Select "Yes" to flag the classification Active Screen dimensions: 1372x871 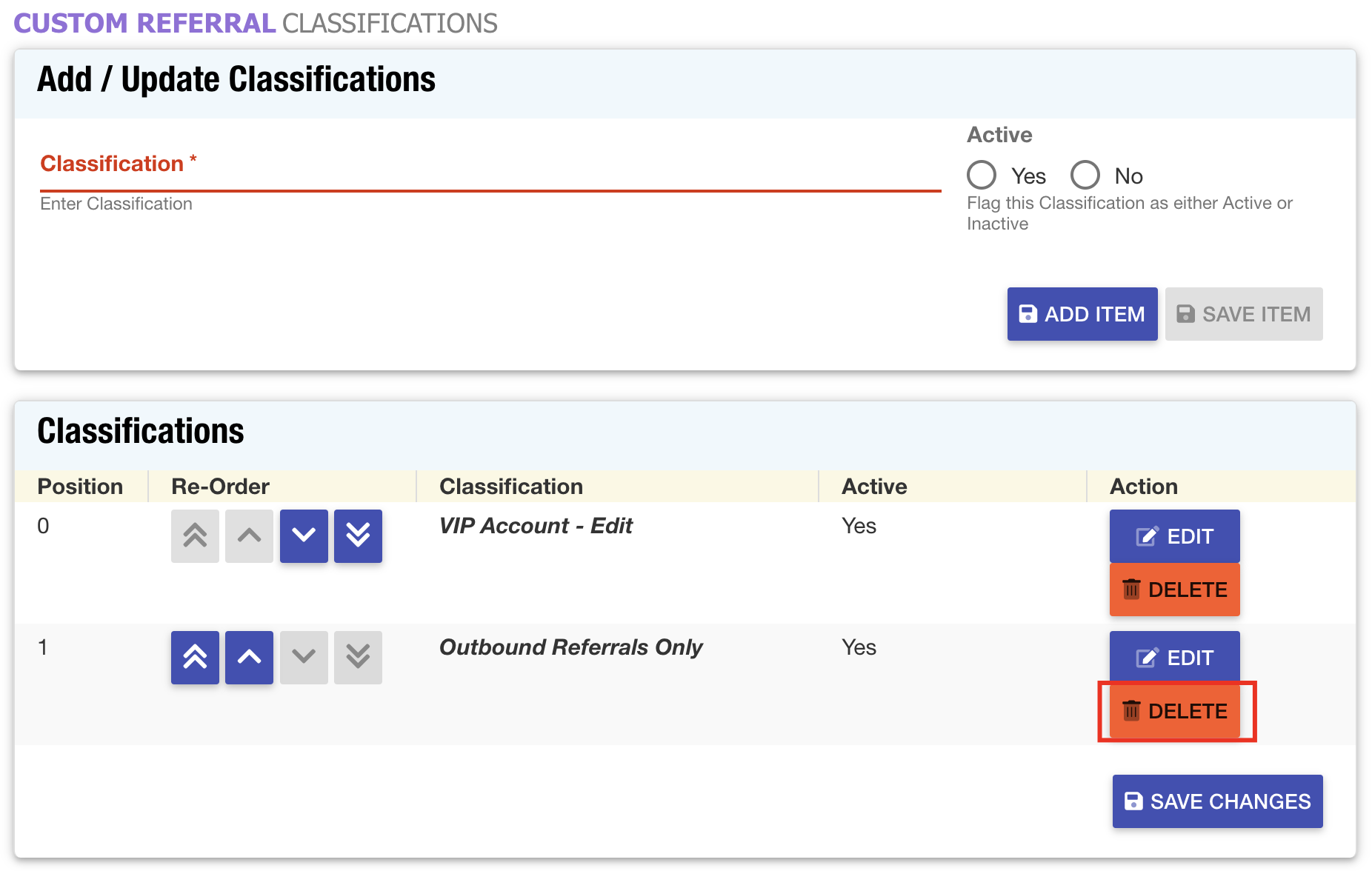tap(982, 175)
